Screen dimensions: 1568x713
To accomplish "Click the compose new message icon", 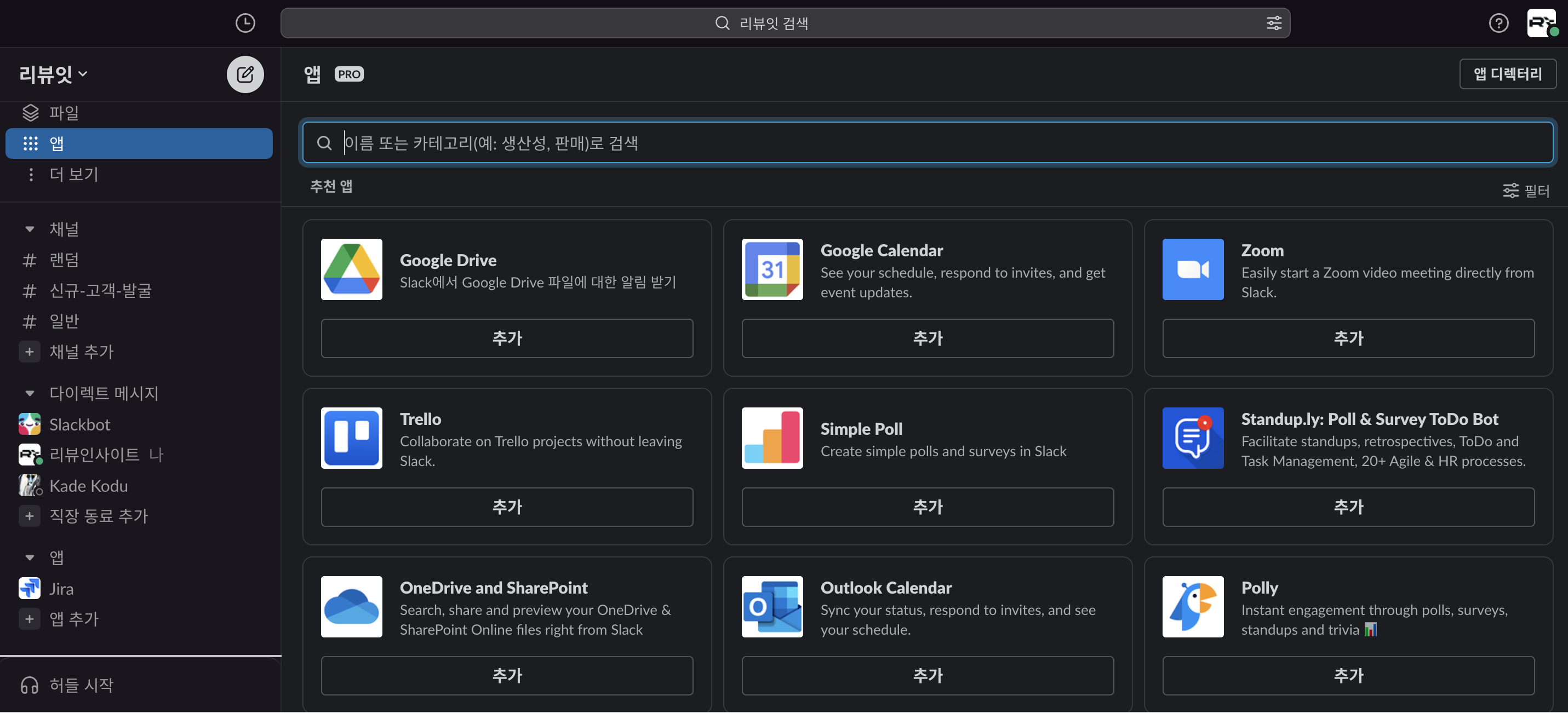I will [245, 74].
